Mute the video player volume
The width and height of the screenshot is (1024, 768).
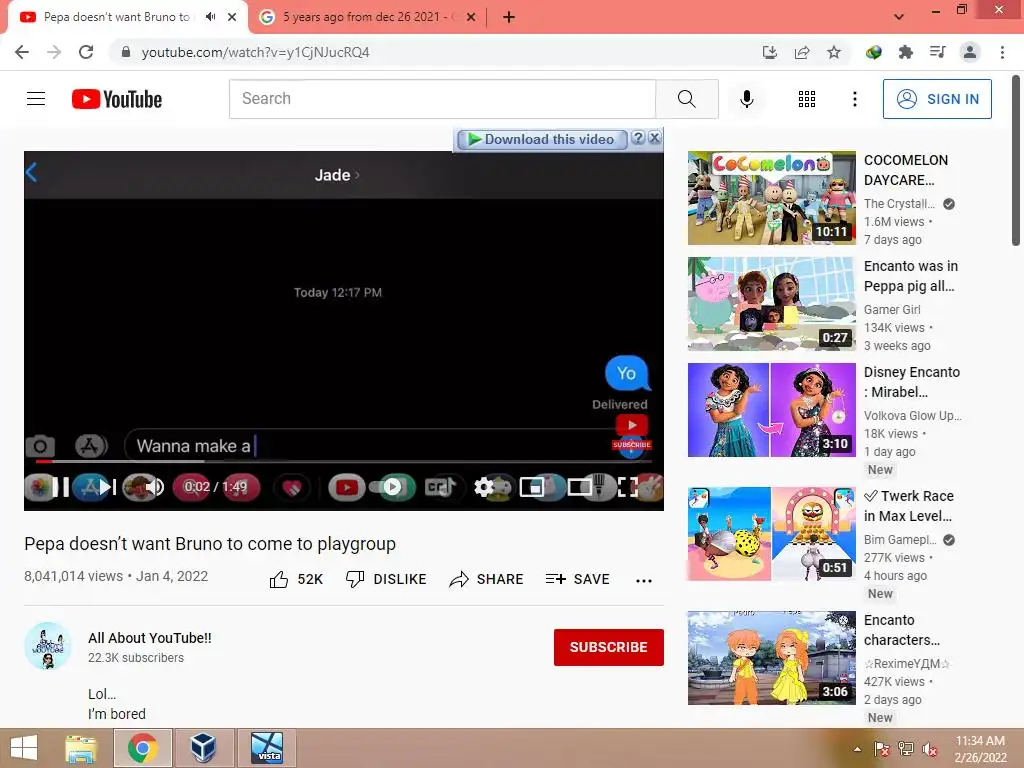pos(155,487)
